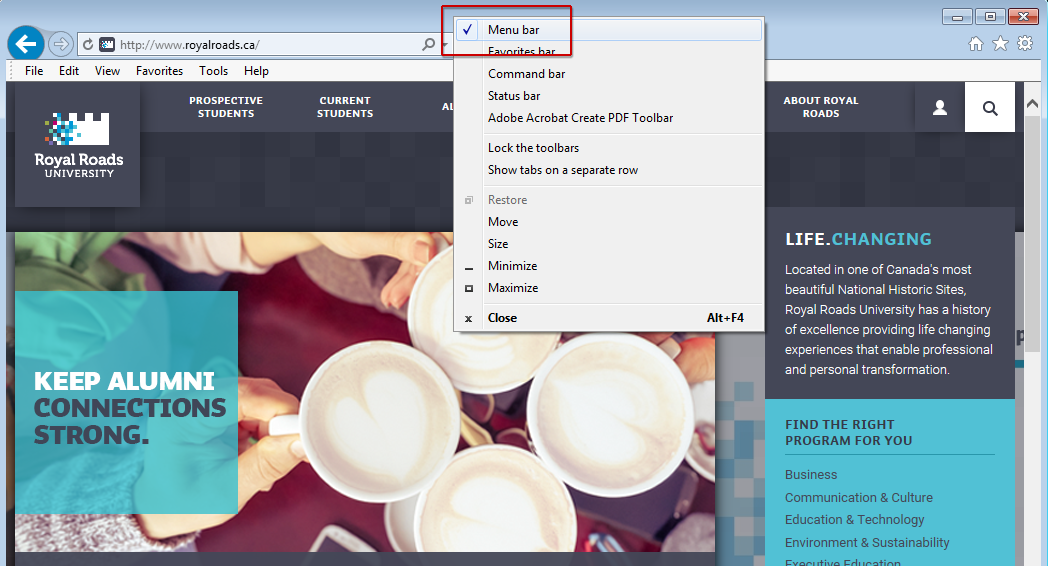Choose Move in the context menu

coord(609,222)
